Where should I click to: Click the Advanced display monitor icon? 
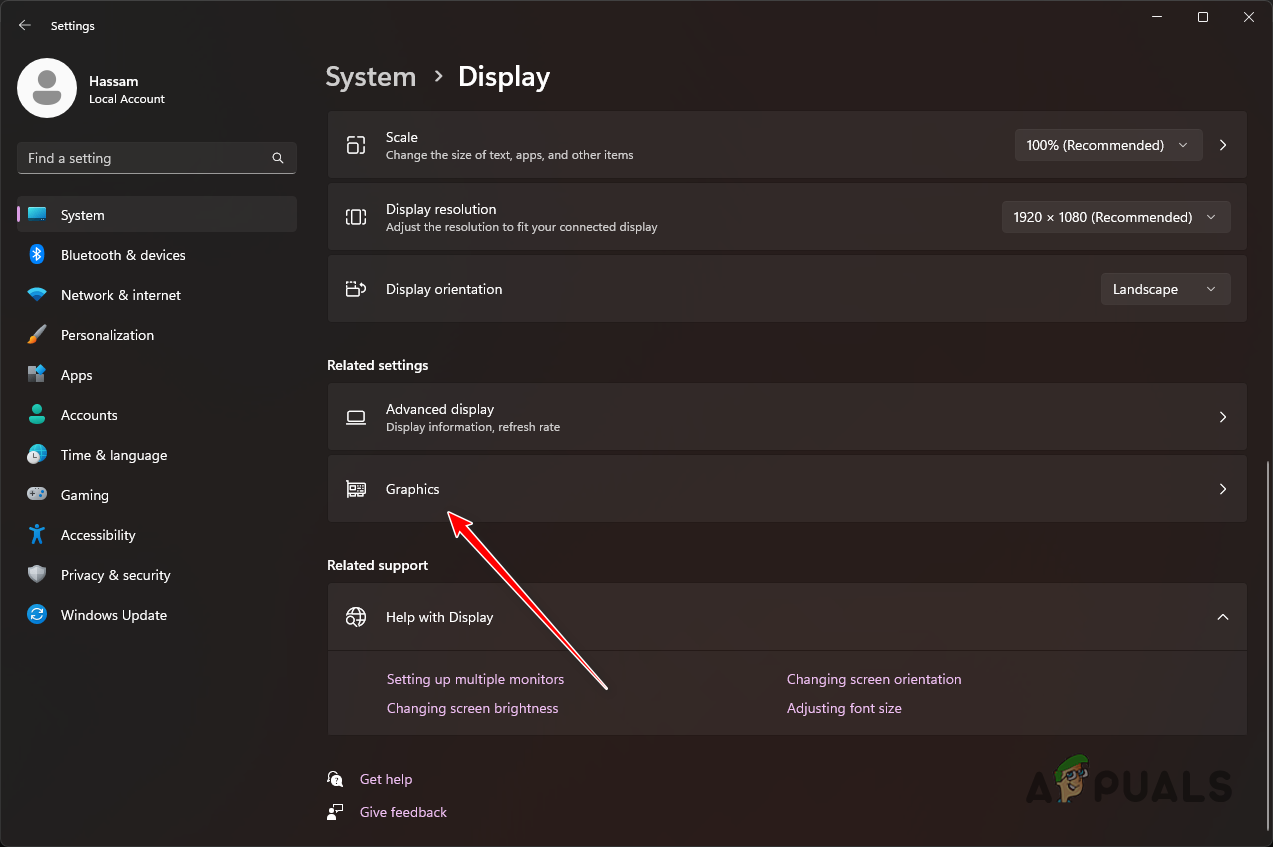pos(356,417)
